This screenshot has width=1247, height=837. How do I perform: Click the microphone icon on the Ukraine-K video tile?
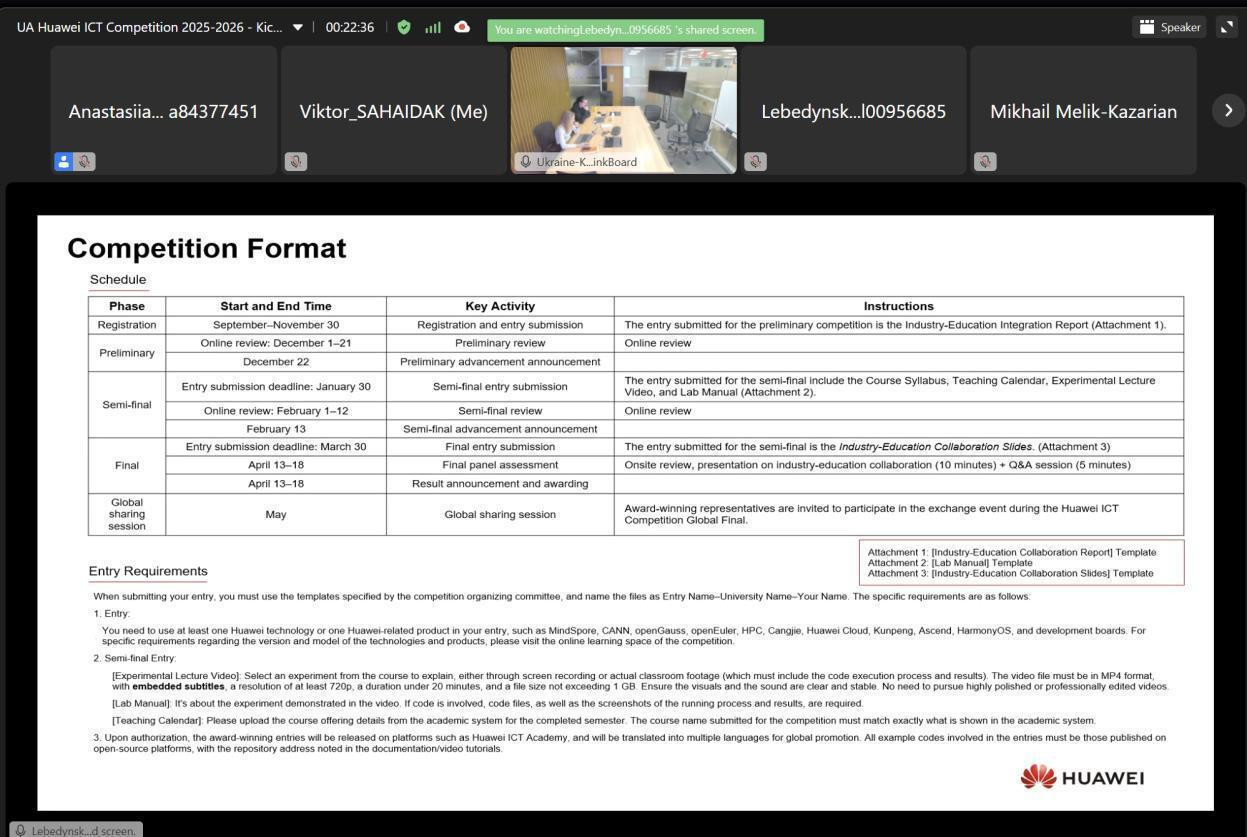tap(525, 162)
